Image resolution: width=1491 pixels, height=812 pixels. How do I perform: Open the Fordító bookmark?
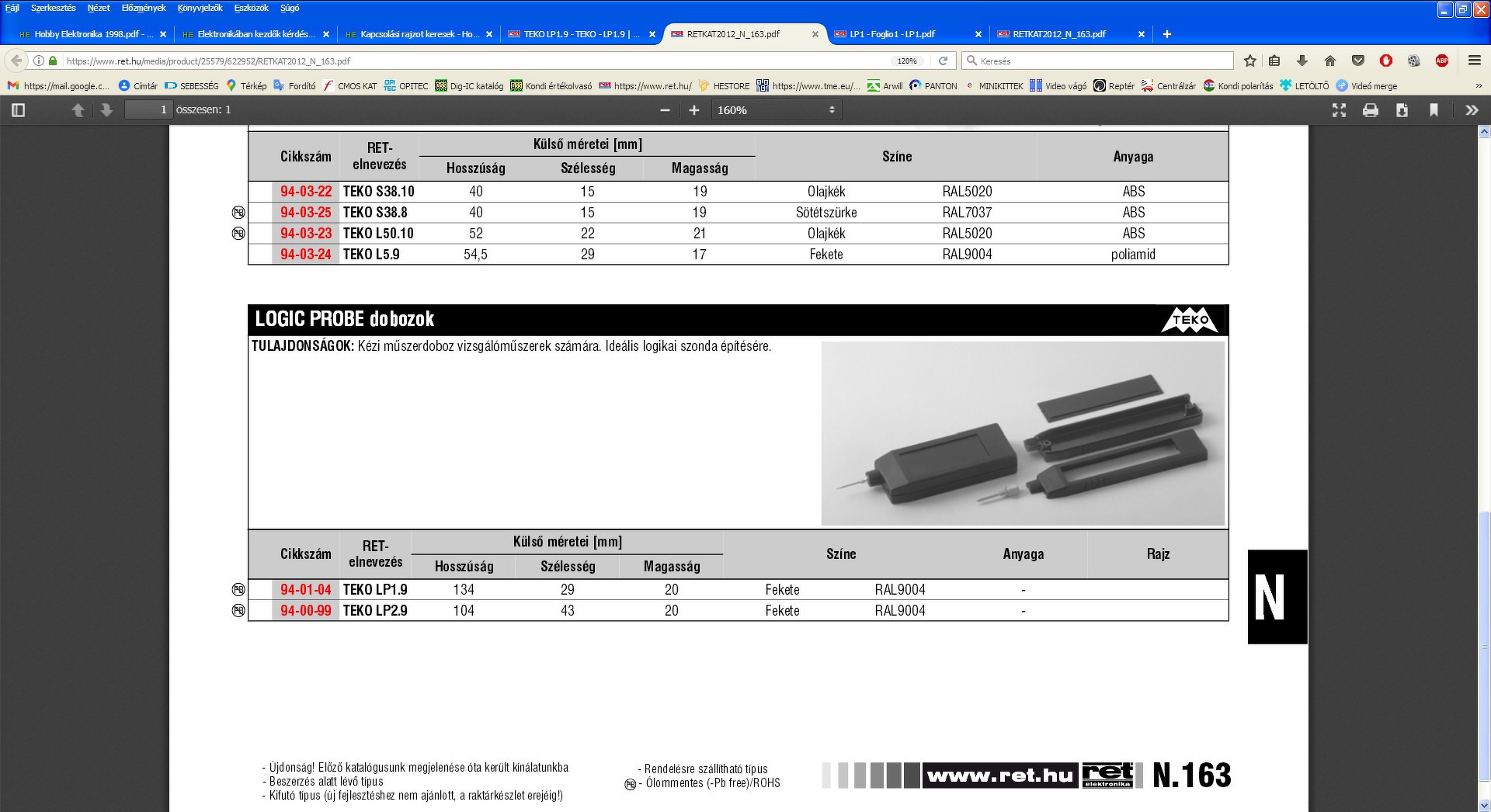coord(294,86)
